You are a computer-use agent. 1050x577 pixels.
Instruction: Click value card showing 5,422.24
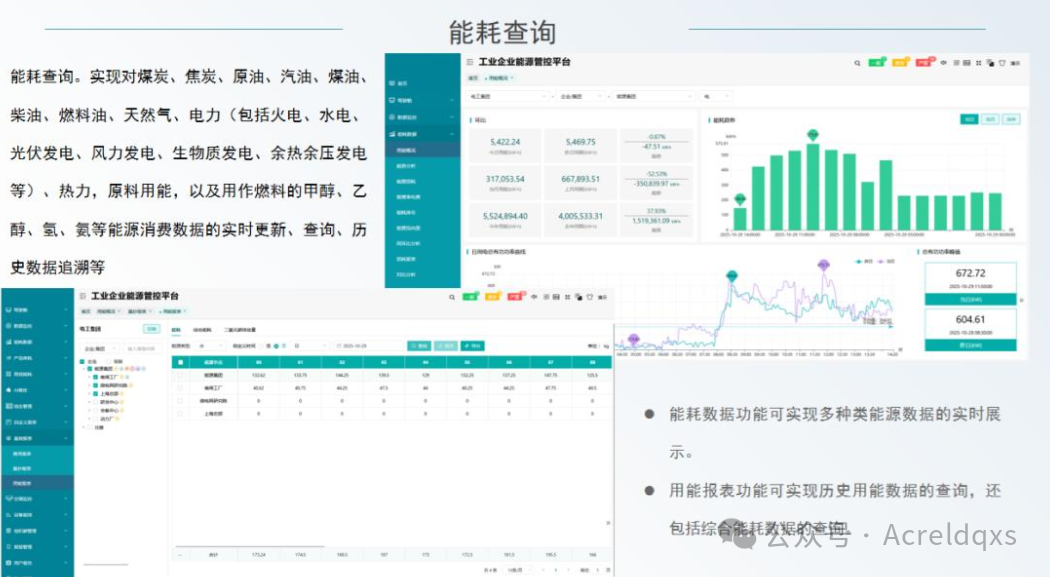point(506,146)
